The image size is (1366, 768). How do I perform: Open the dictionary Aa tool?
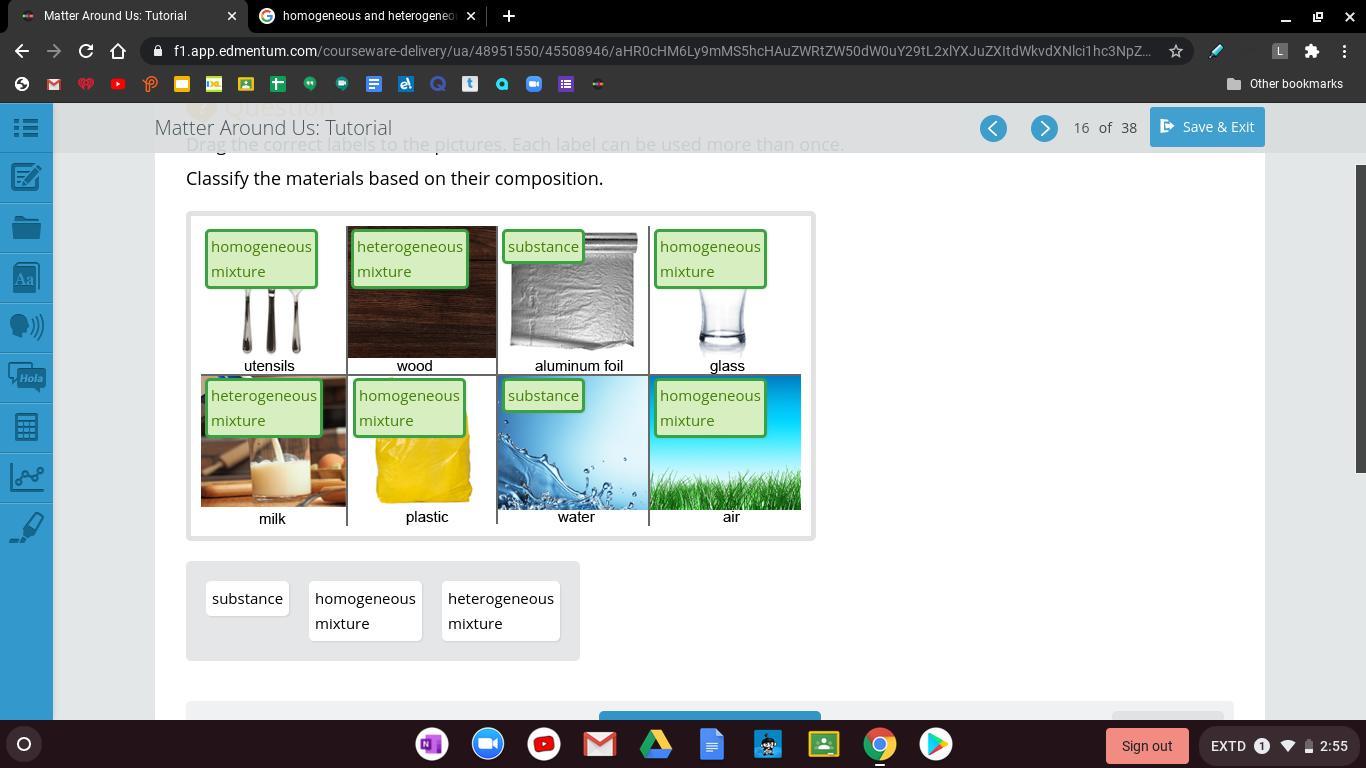coord(26,277)
